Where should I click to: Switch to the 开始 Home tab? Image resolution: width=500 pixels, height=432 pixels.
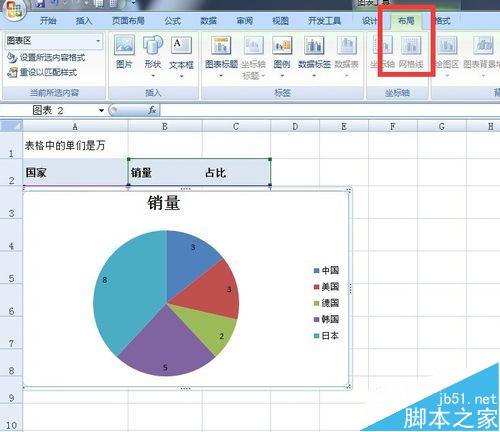tap(48, 21)
